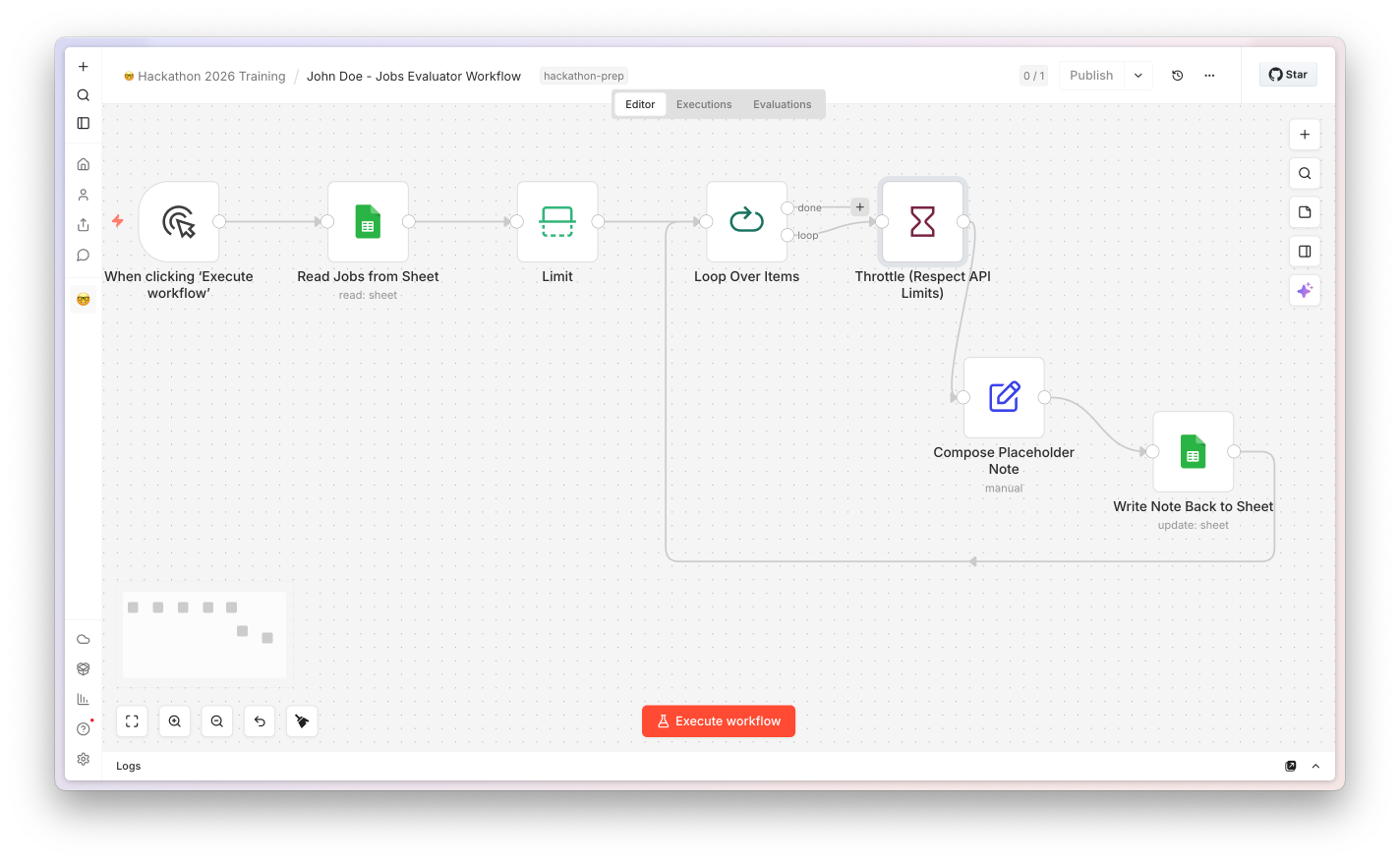
Task: Open the three-dots workflow menu
Action: (1209, 76)
